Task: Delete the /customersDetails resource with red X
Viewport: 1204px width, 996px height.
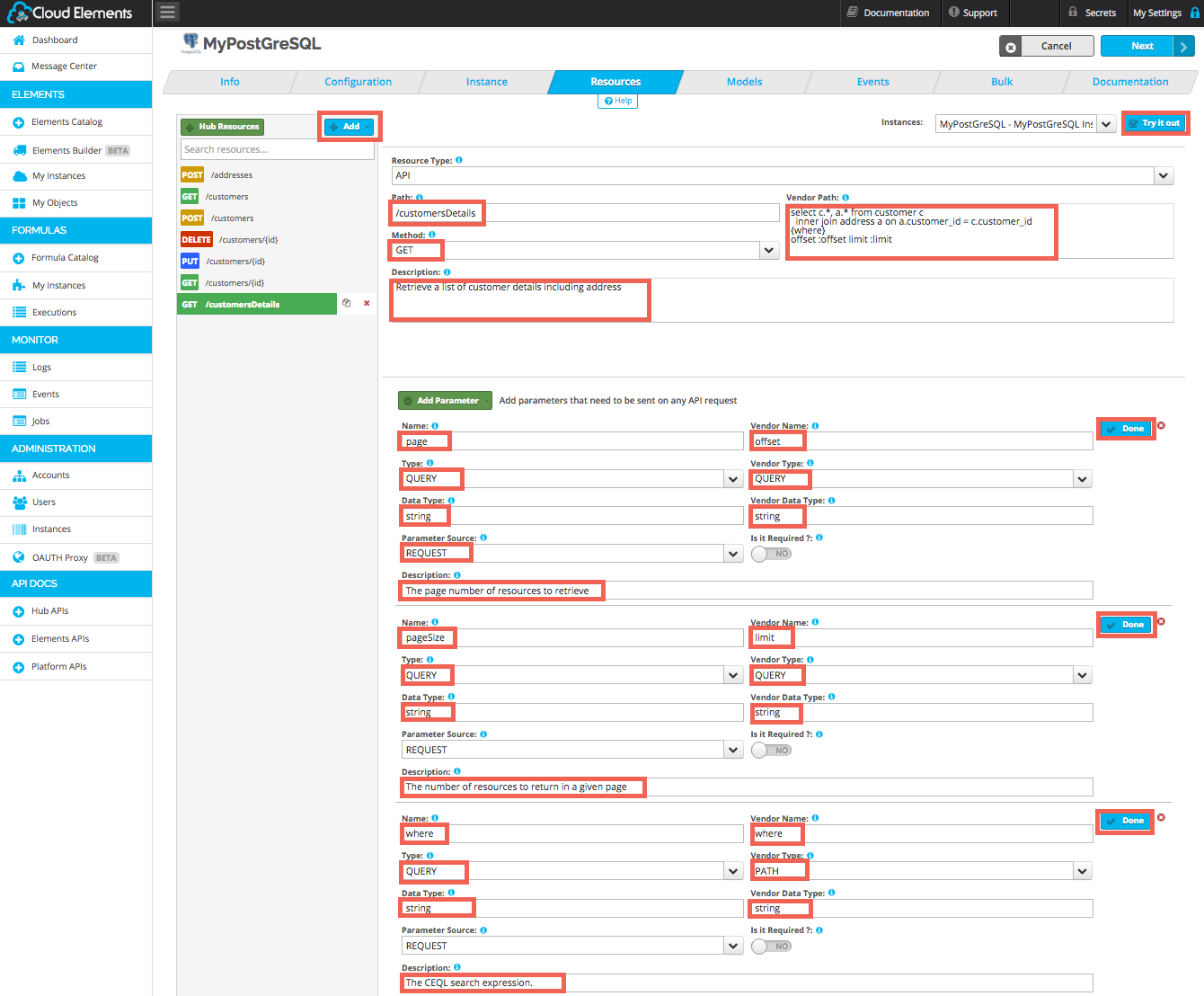Action: (x=367, y=304)
